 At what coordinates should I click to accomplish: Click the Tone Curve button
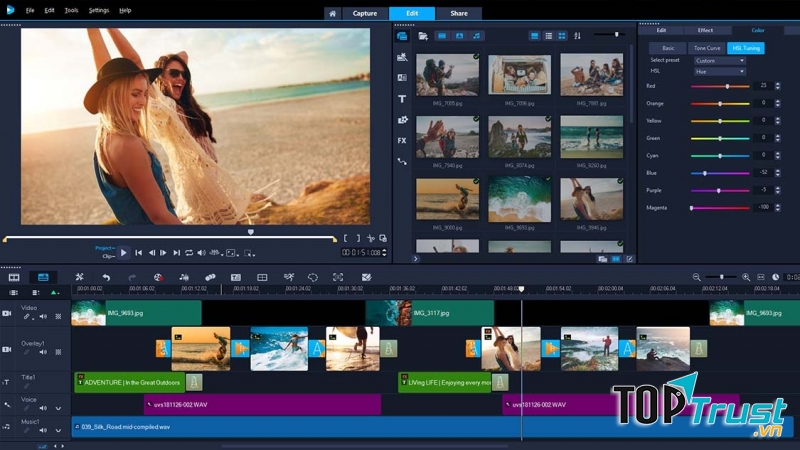point(707,48)
